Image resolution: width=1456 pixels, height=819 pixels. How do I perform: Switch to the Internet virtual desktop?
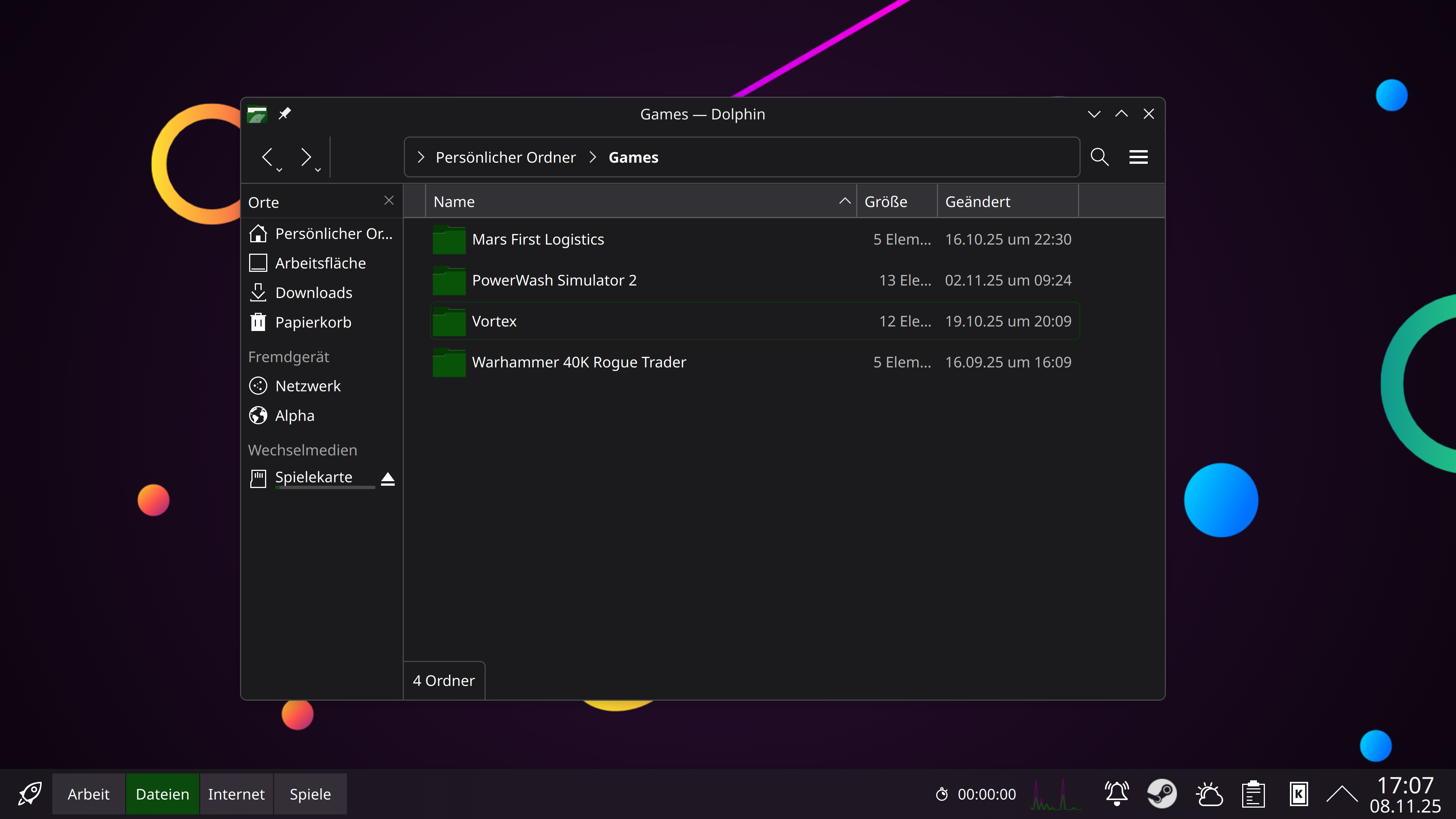236,794
